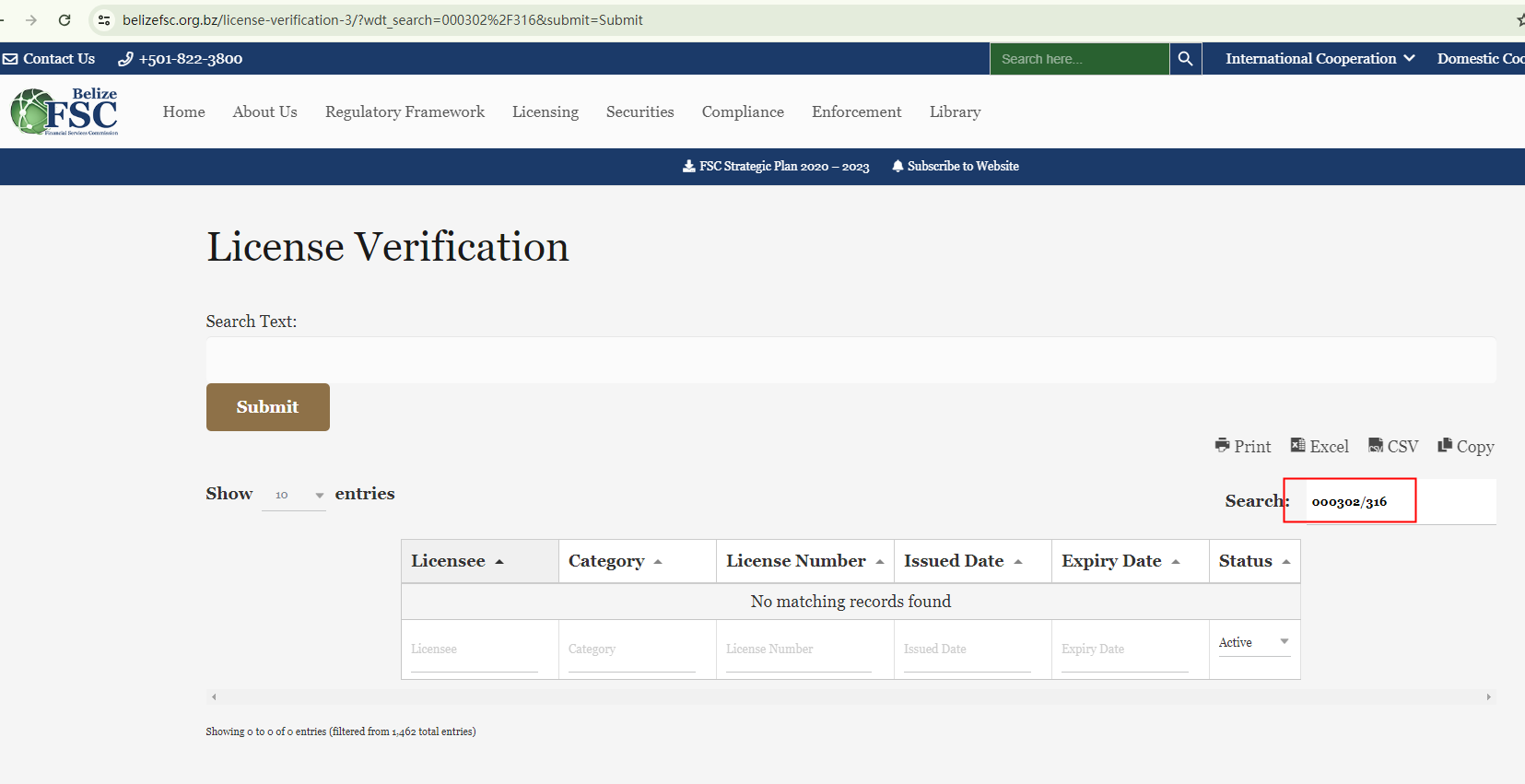
Task: Open the Show entries count dropdown
Action: pos(294,495)
